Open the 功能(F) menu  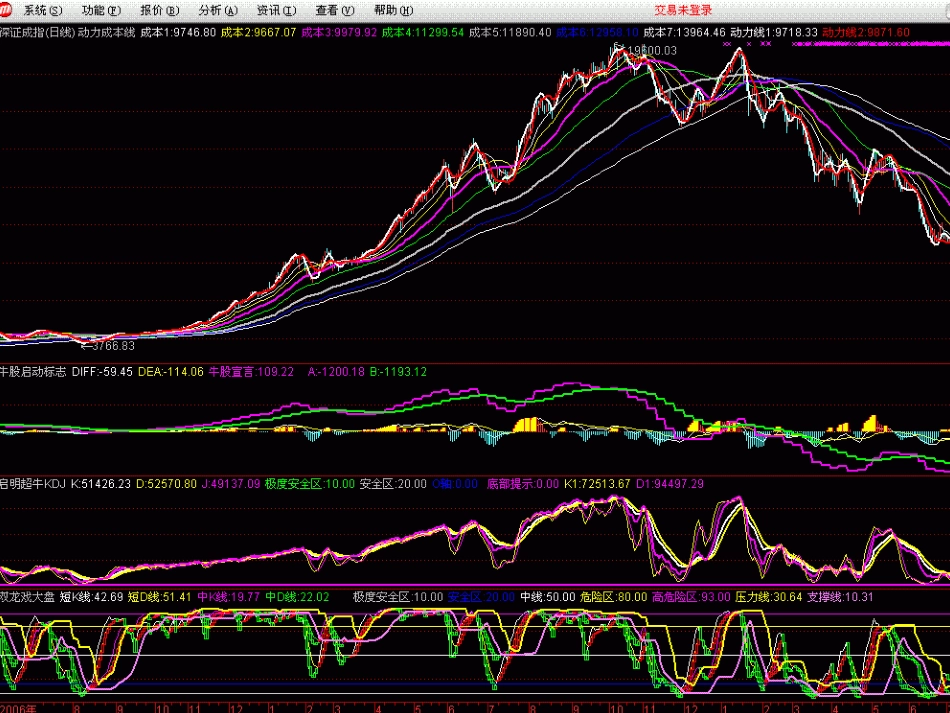pyautogui.click(x=101, y=10)
